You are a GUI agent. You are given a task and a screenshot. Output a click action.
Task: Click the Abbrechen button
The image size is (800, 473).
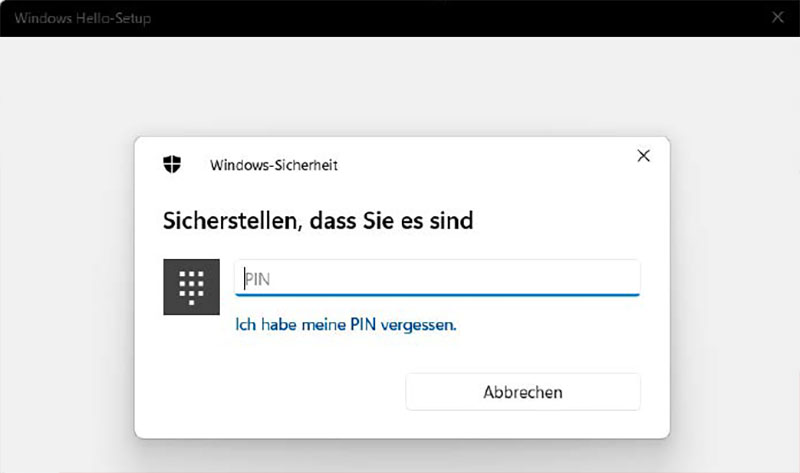point(523,392)
